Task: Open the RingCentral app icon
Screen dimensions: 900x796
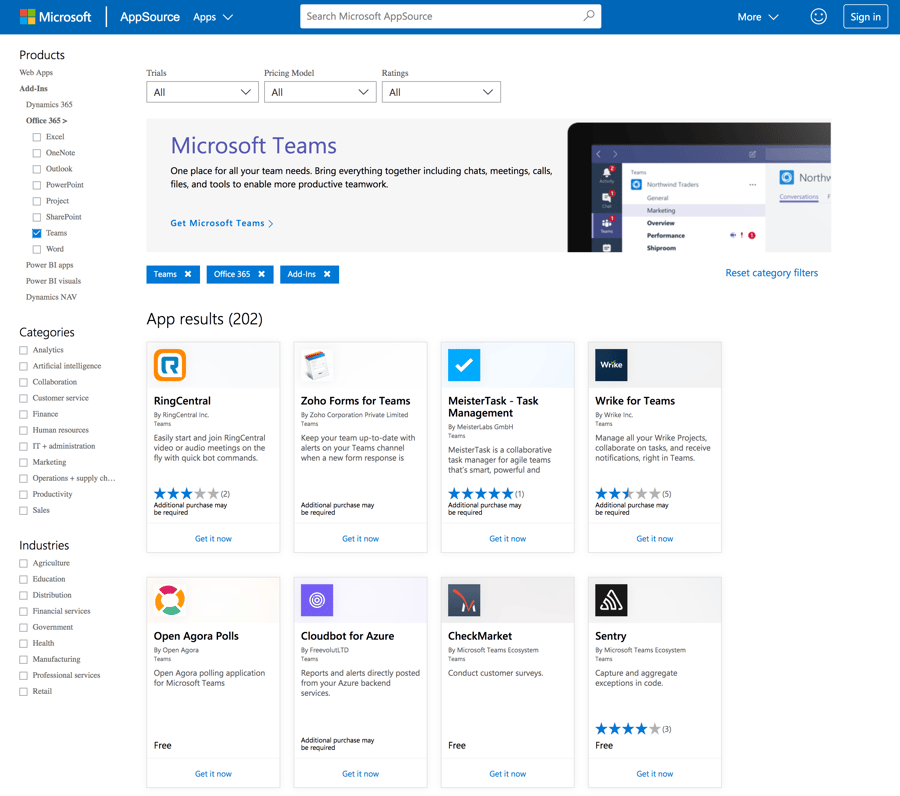Action: coord(170,365)
